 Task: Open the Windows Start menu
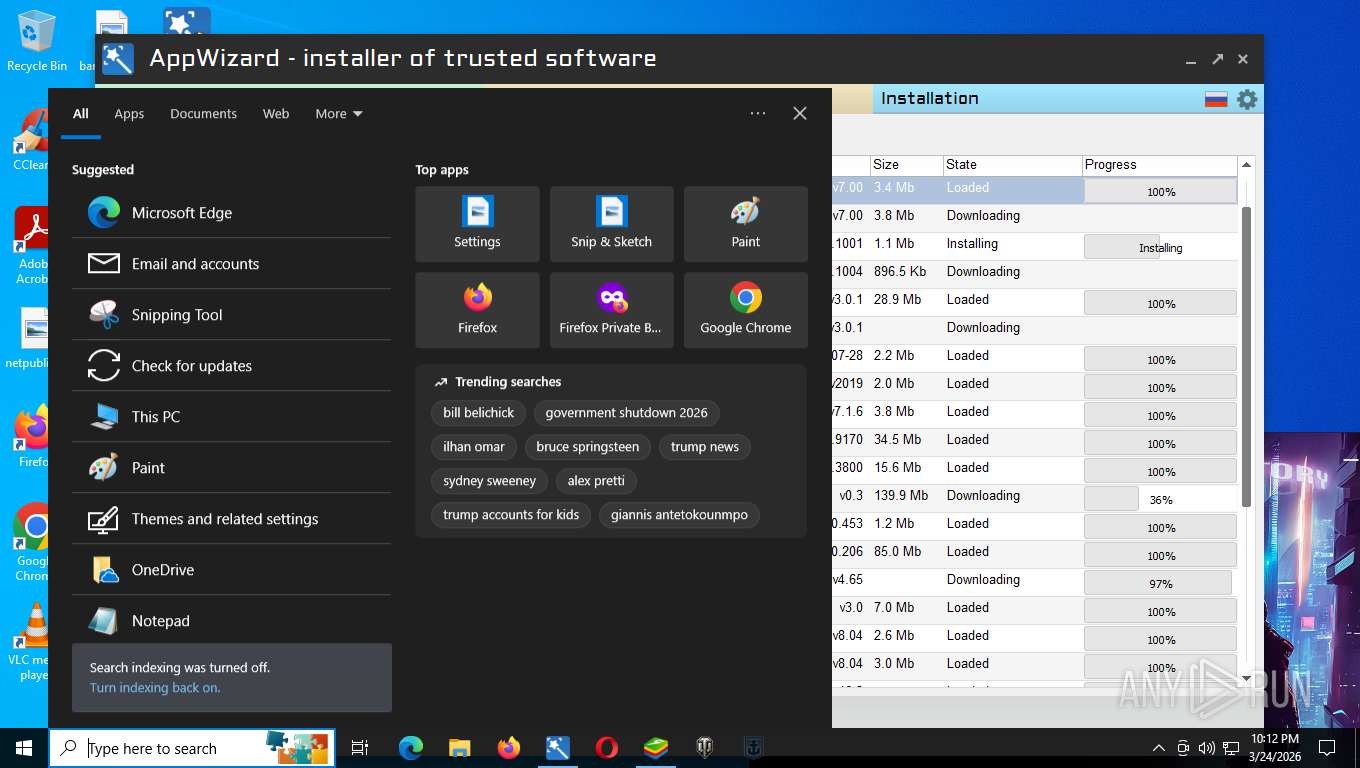(24, 747)
